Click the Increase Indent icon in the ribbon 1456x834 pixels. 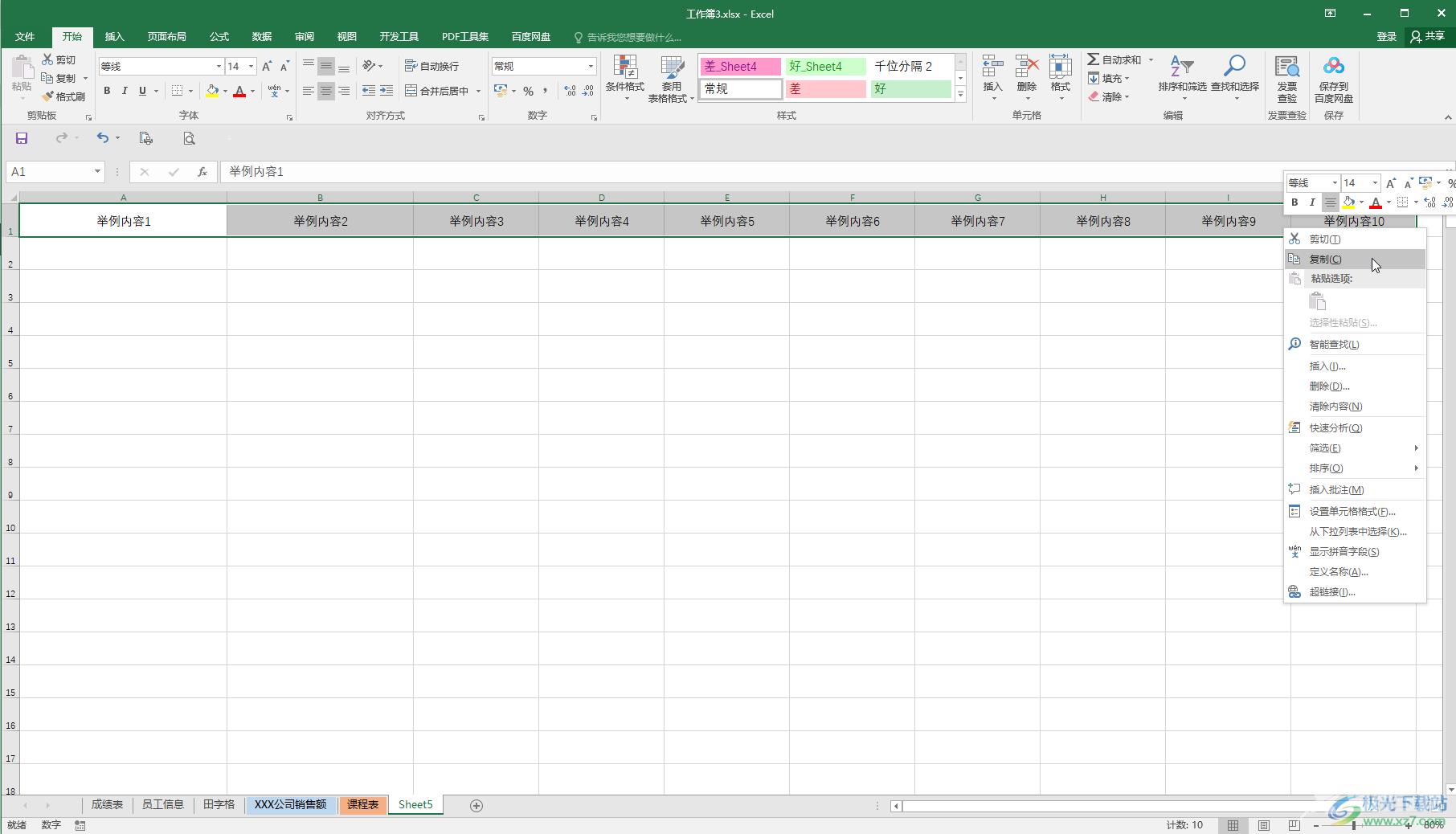(386, 91)
